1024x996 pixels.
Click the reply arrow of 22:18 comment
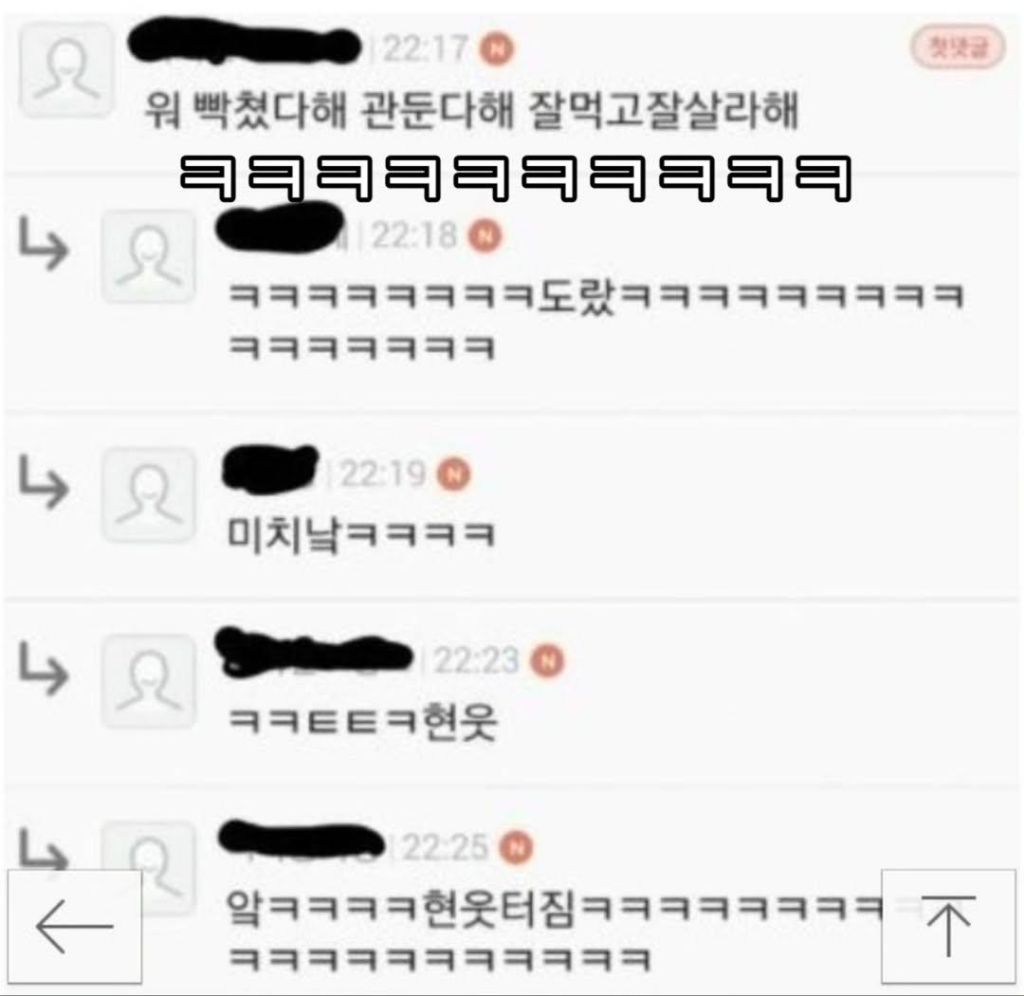click(x=43, y=244)
